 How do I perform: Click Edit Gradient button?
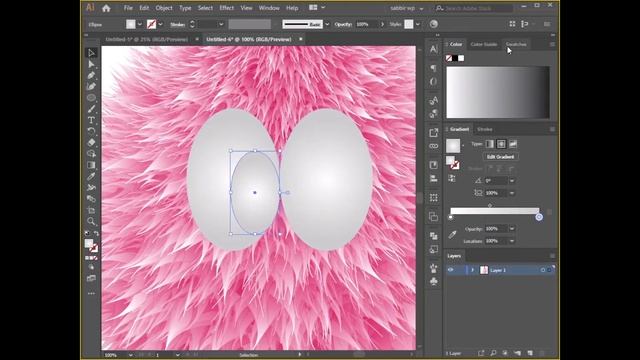[500, 157]
